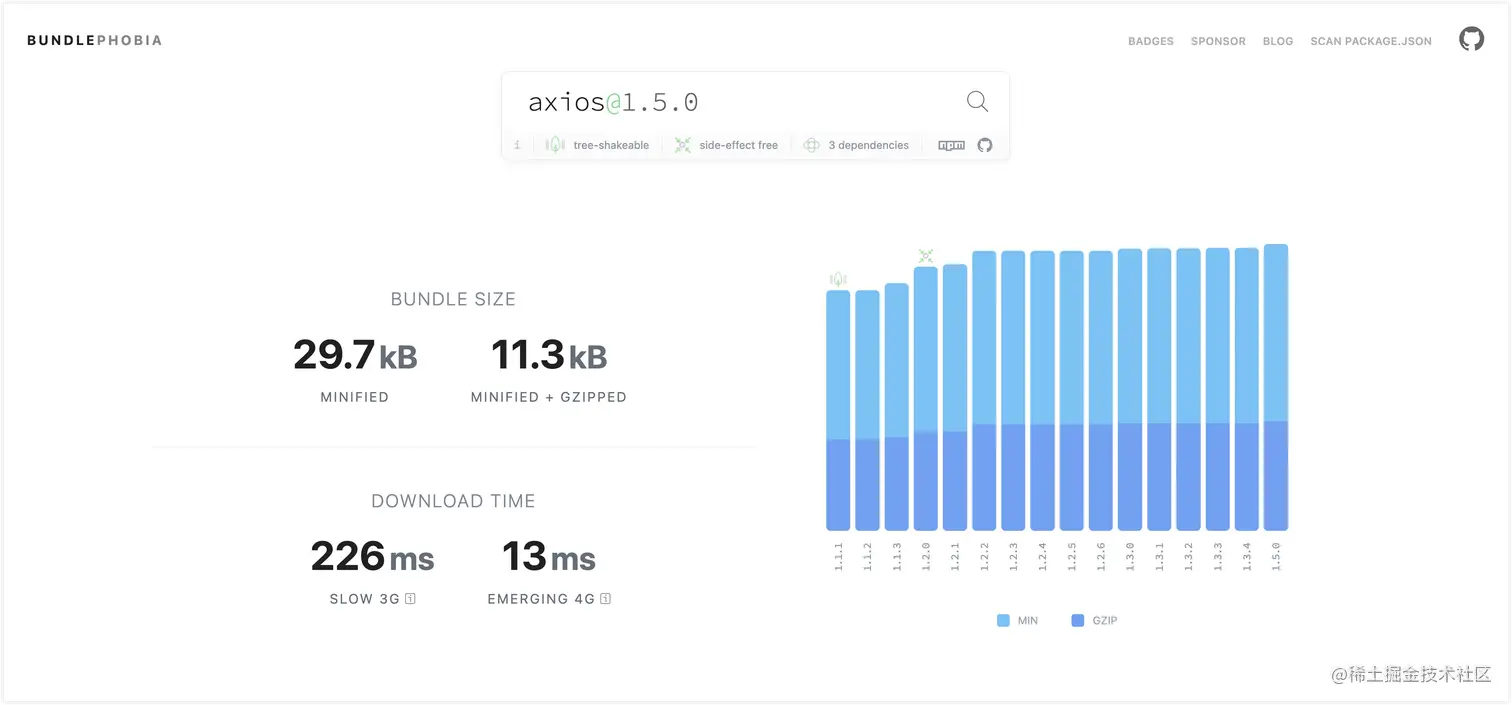Click the info 'i' icon in search bar
The image size is (1512, 705).
(x=517, y=145)
